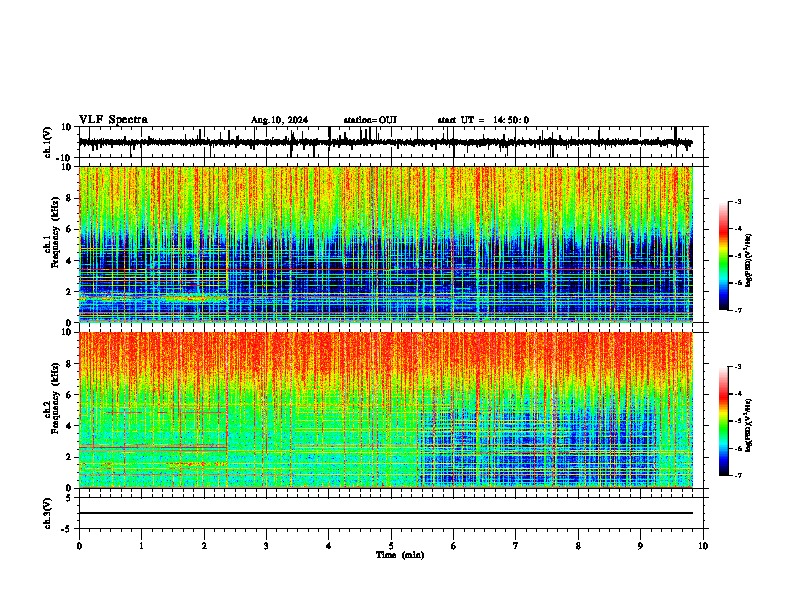Click the ch.2 spectrogram image
The image size is (792, 612).
point(386,410)
